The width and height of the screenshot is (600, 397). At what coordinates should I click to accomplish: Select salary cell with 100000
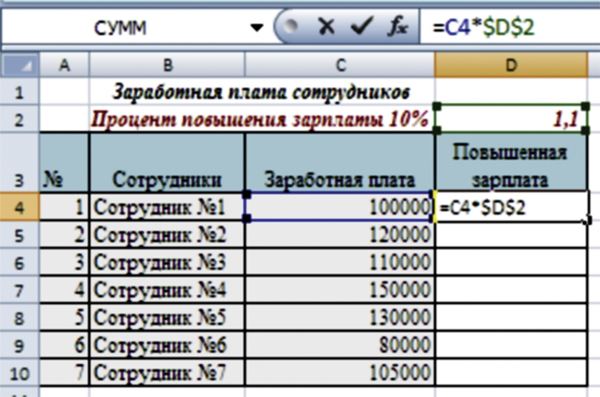[340, 207]
